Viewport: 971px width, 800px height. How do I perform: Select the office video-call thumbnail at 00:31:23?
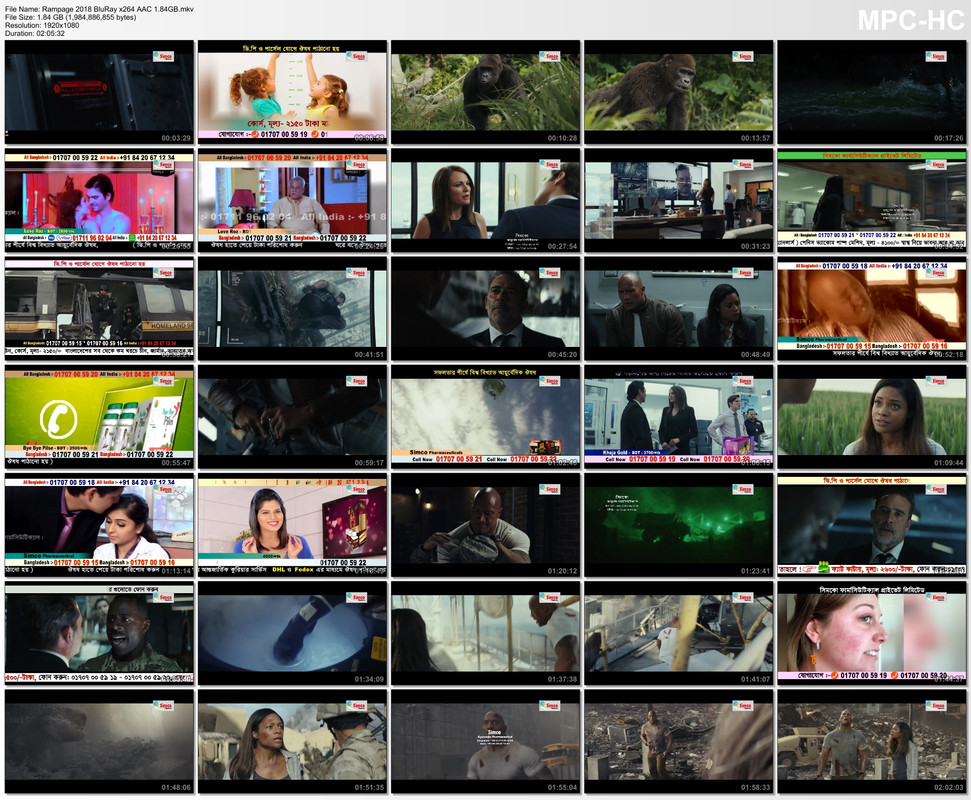pos(679,201)
